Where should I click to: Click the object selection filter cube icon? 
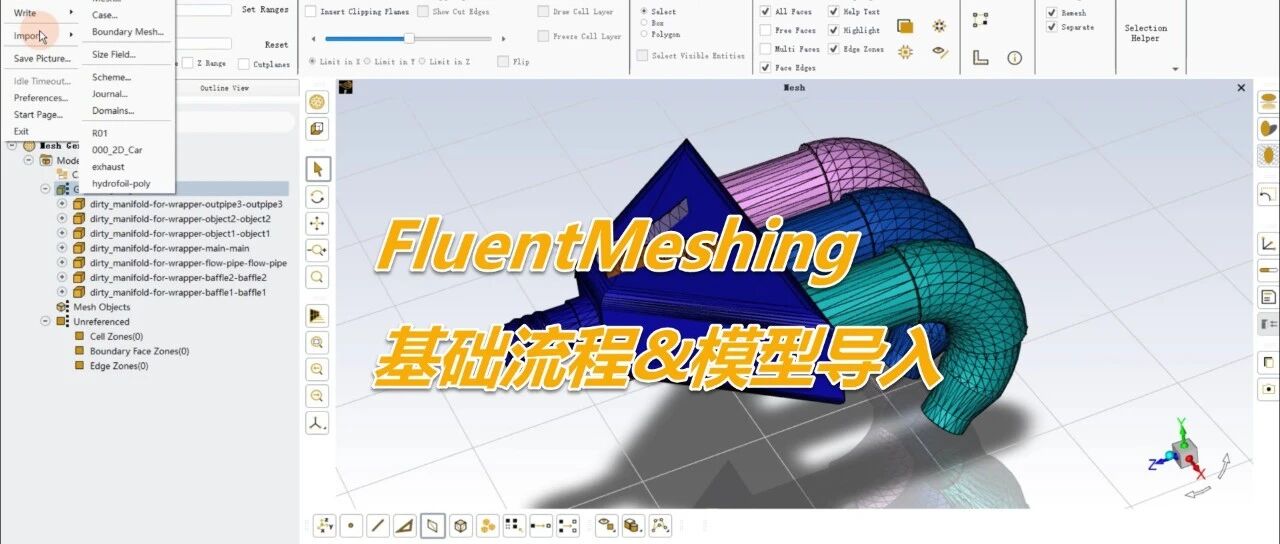pos(460,525)
